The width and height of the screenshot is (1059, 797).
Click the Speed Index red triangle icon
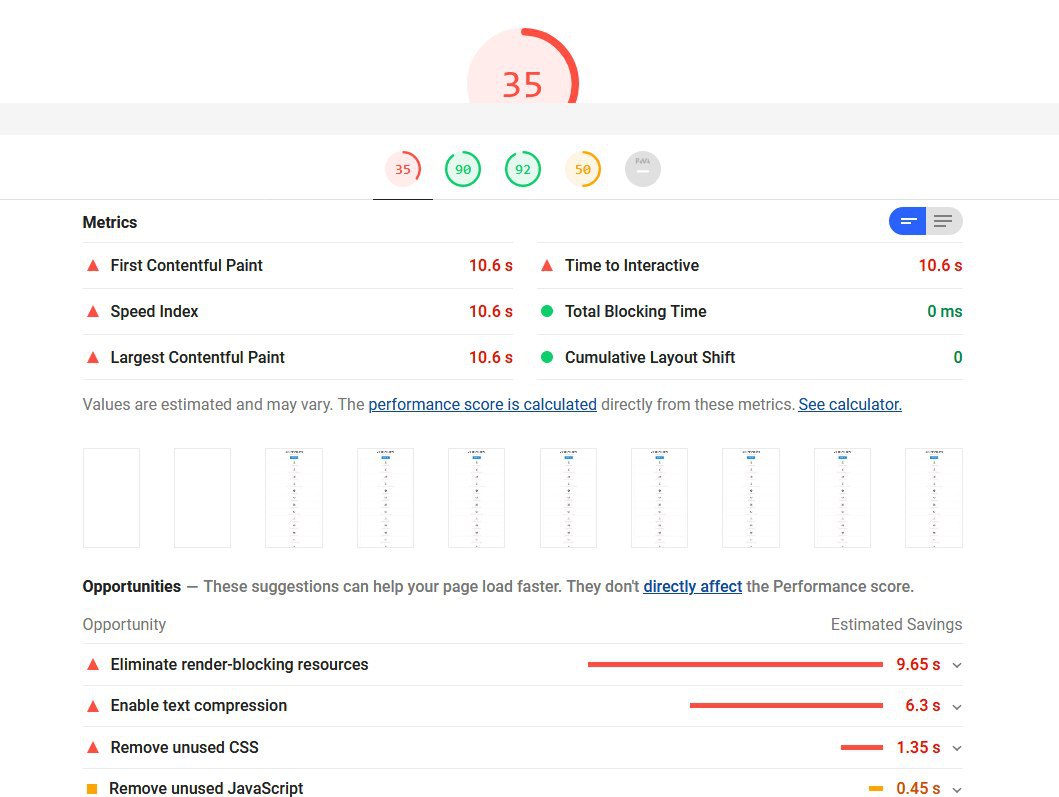(93, 311)
